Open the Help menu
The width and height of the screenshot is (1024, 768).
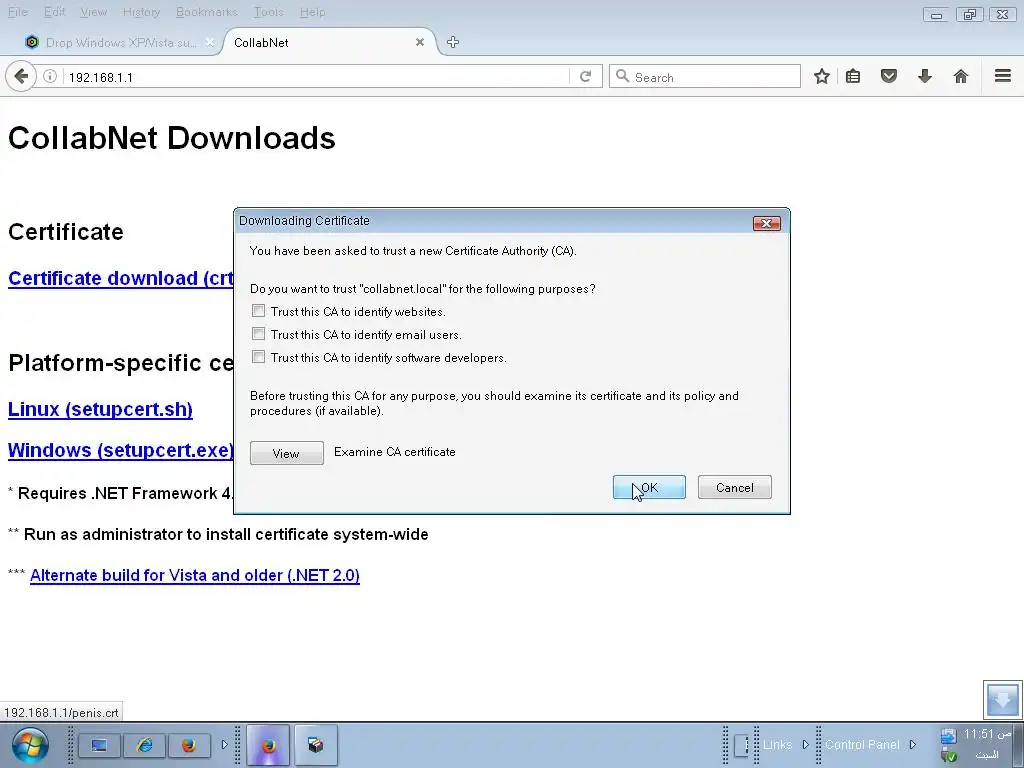pyautogui.click(x=312, y=12)
